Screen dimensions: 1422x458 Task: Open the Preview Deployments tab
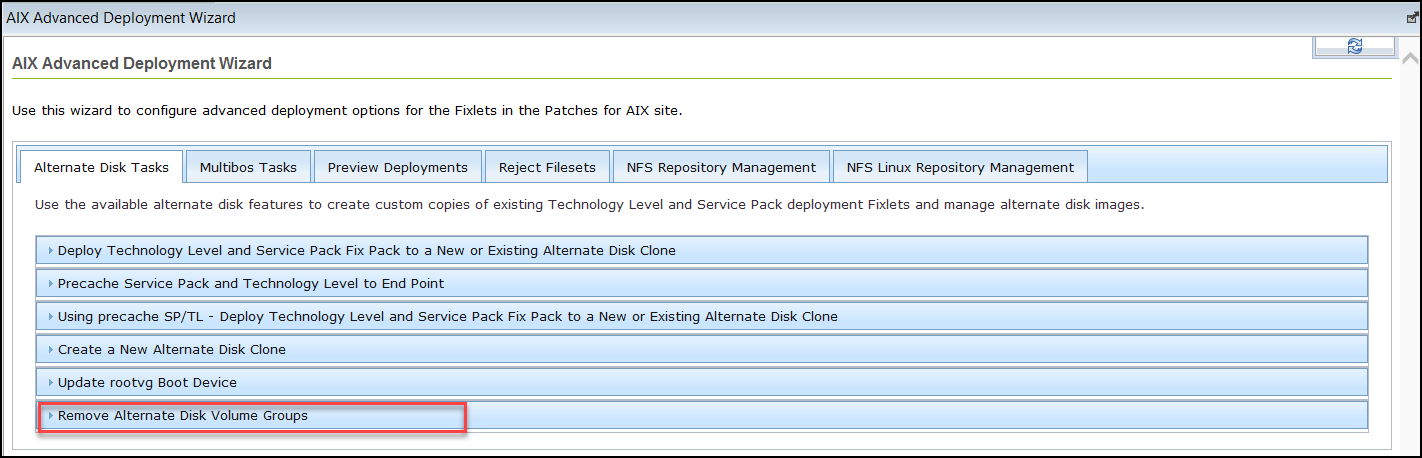pyautogui.click(x=398, y=167)
